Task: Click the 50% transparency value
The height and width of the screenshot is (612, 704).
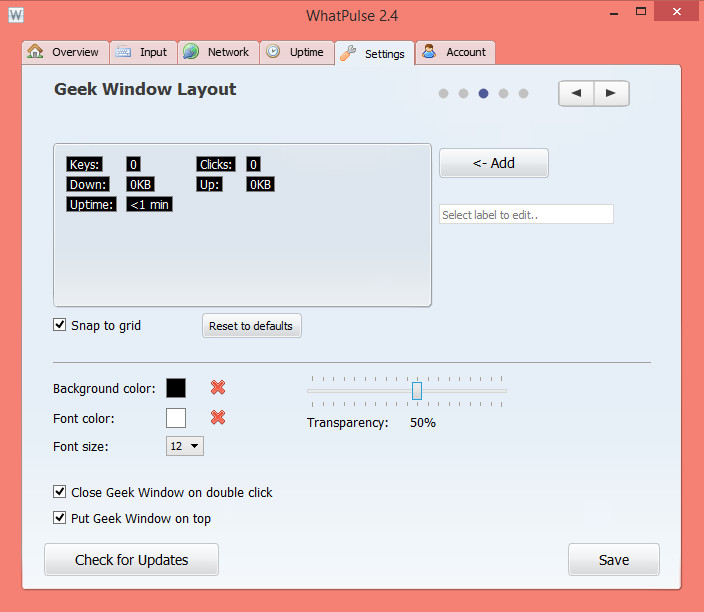Action: 423,423
